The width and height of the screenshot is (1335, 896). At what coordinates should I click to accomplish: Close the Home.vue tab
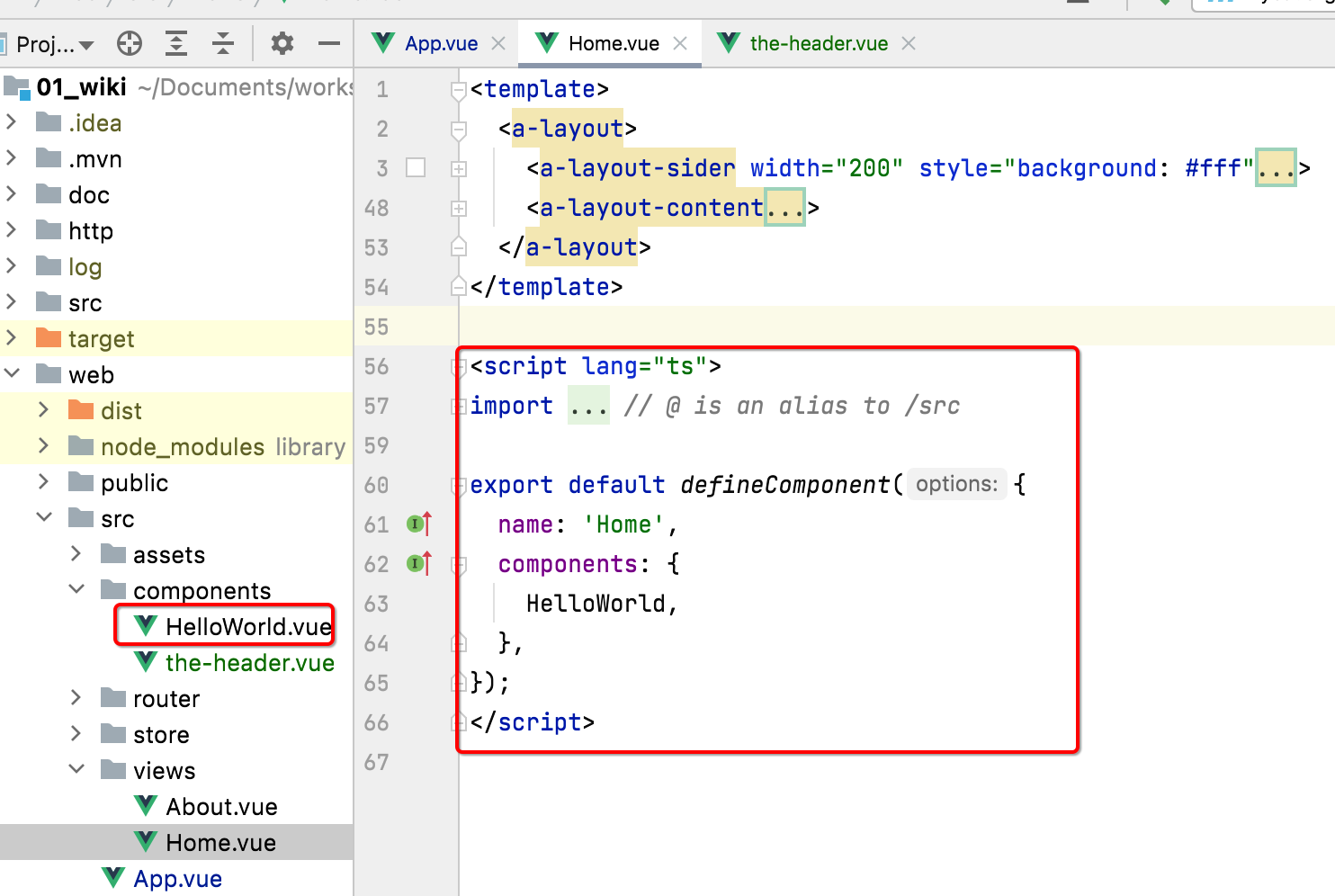click(x=680, y=43)
